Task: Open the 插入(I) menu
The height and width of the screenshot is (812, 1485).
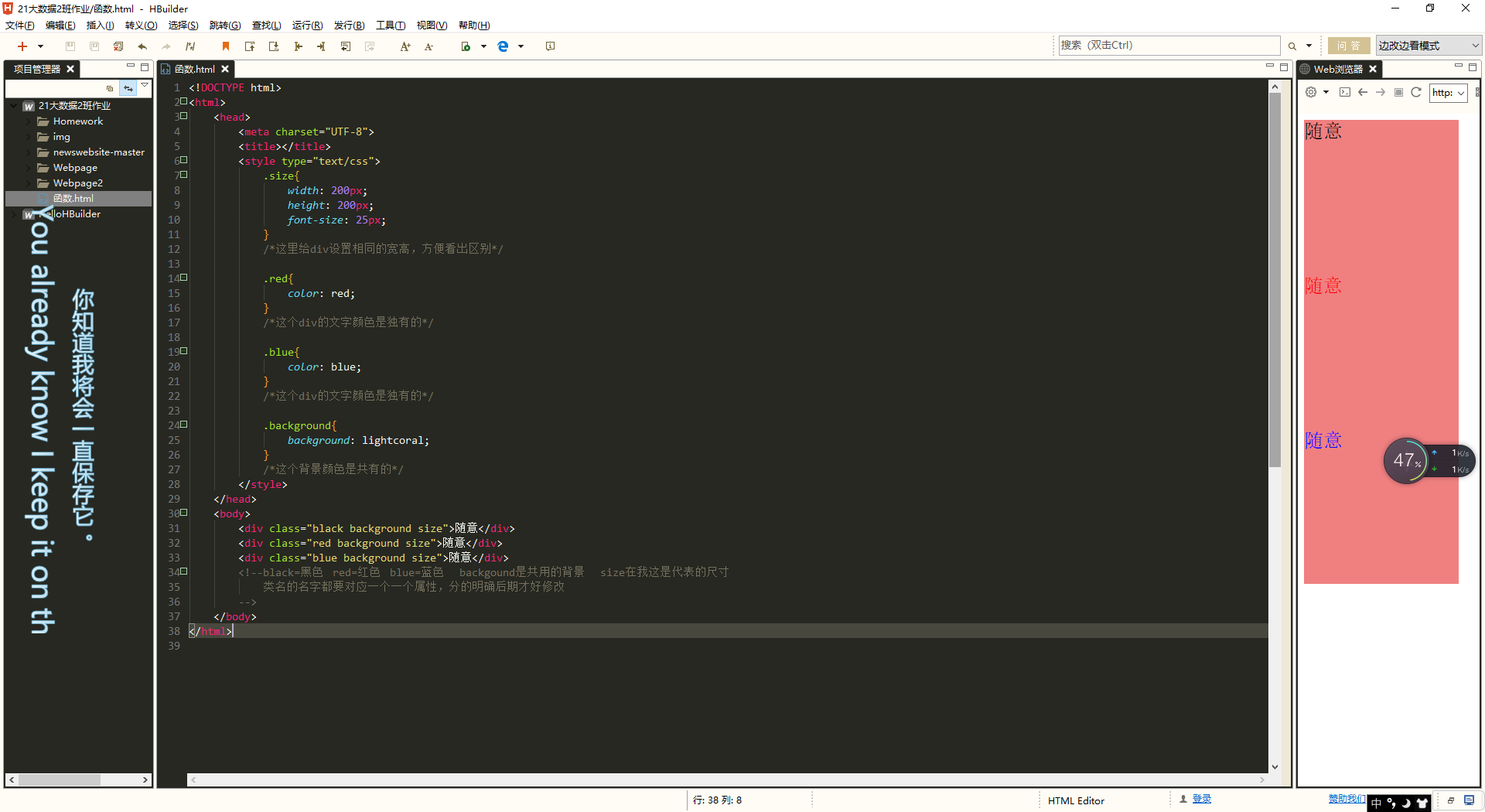Action: (x=101, y=26)
